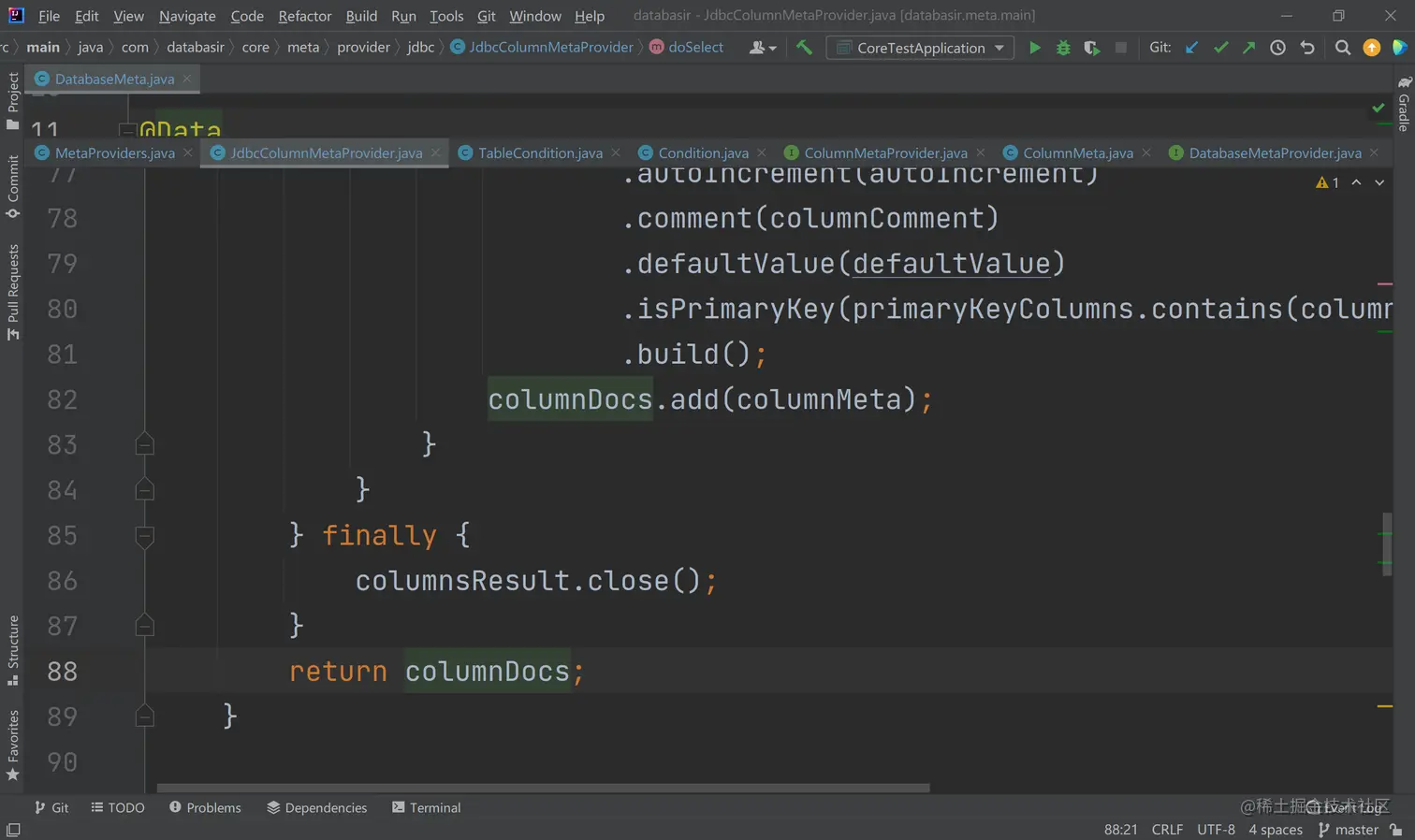Click the editor's vertical scrollbar thumb

(1387, 544)
